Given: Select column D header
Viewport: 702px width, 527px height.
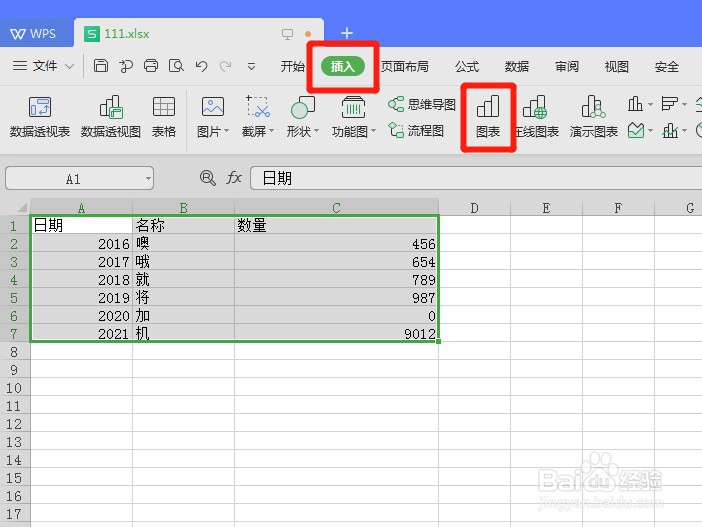Looking at the screenshot, I should coord(474,207).
